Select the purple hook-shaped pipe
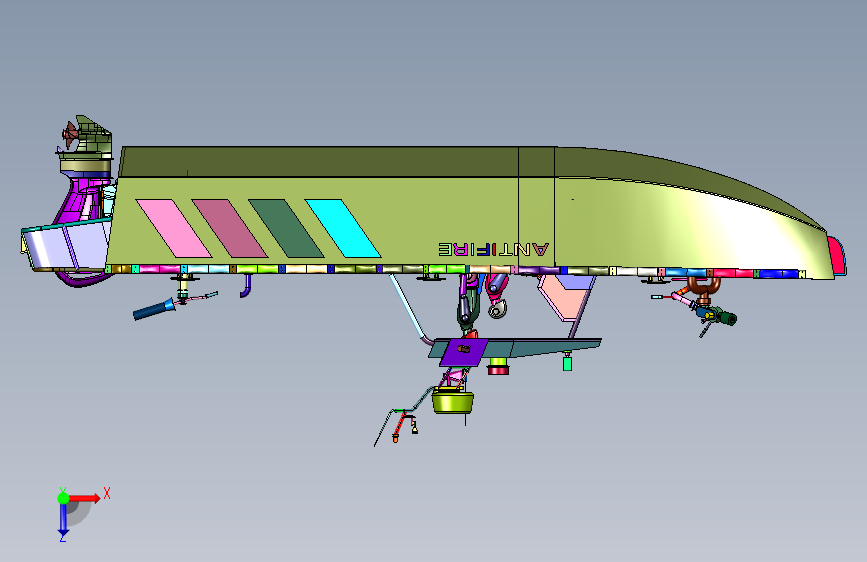Viewport: 867px width, 562px height. [246, 287]
